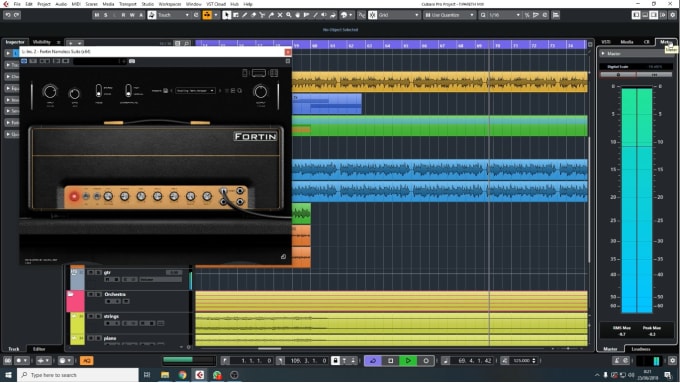Select the Comp hand tool
680x383 pixels.
298,15
